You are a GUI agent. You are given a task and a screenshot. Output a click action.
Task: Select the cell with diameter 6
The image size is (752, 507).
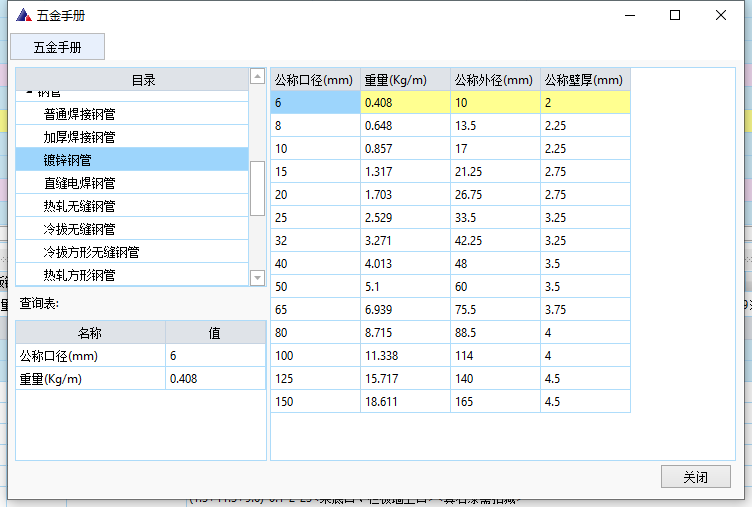point(315,103)
